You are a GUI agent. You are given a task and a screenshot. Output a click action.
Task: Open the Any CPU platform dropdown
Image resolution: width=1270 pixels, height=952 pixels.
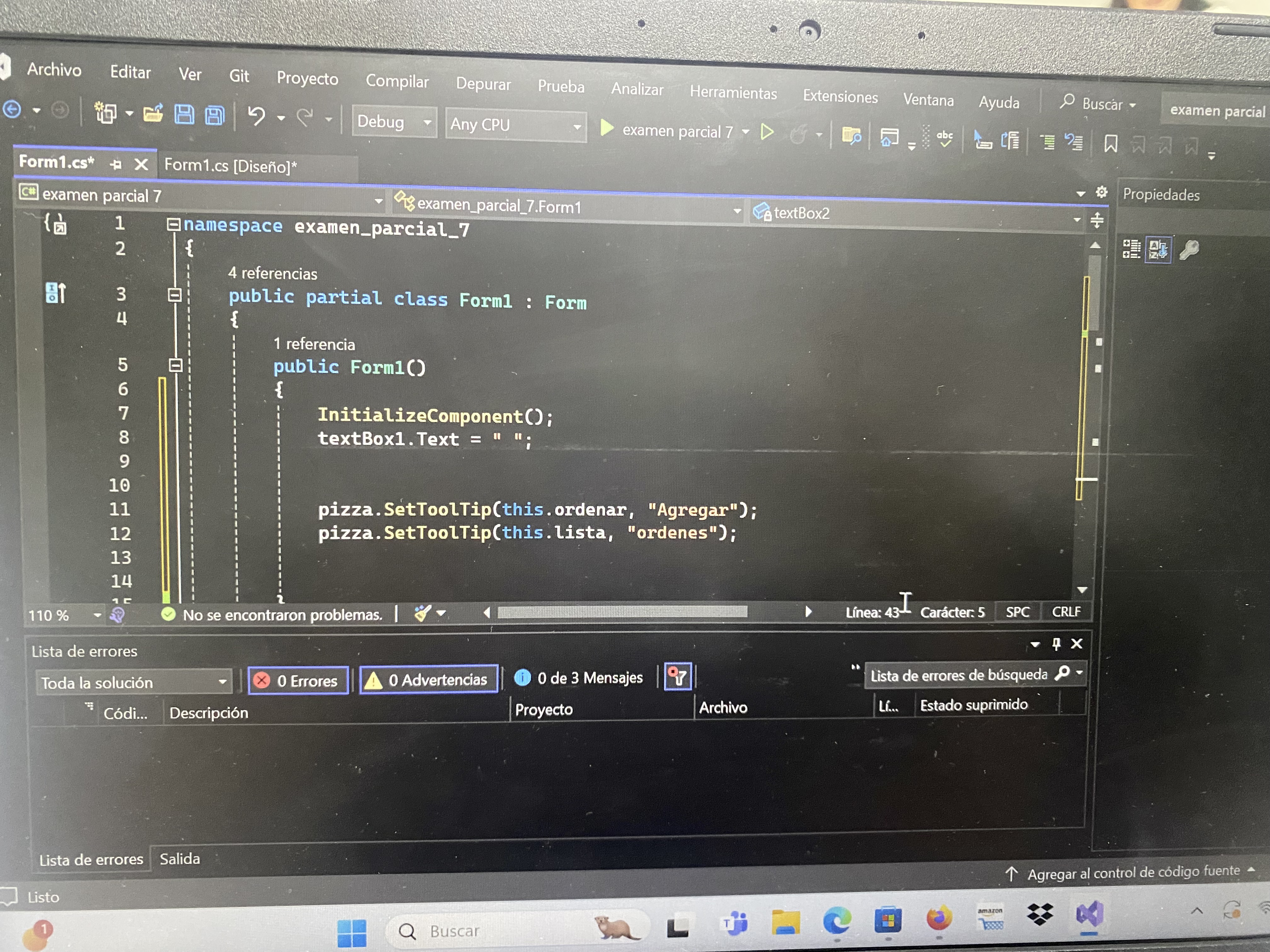click(515, 125)
